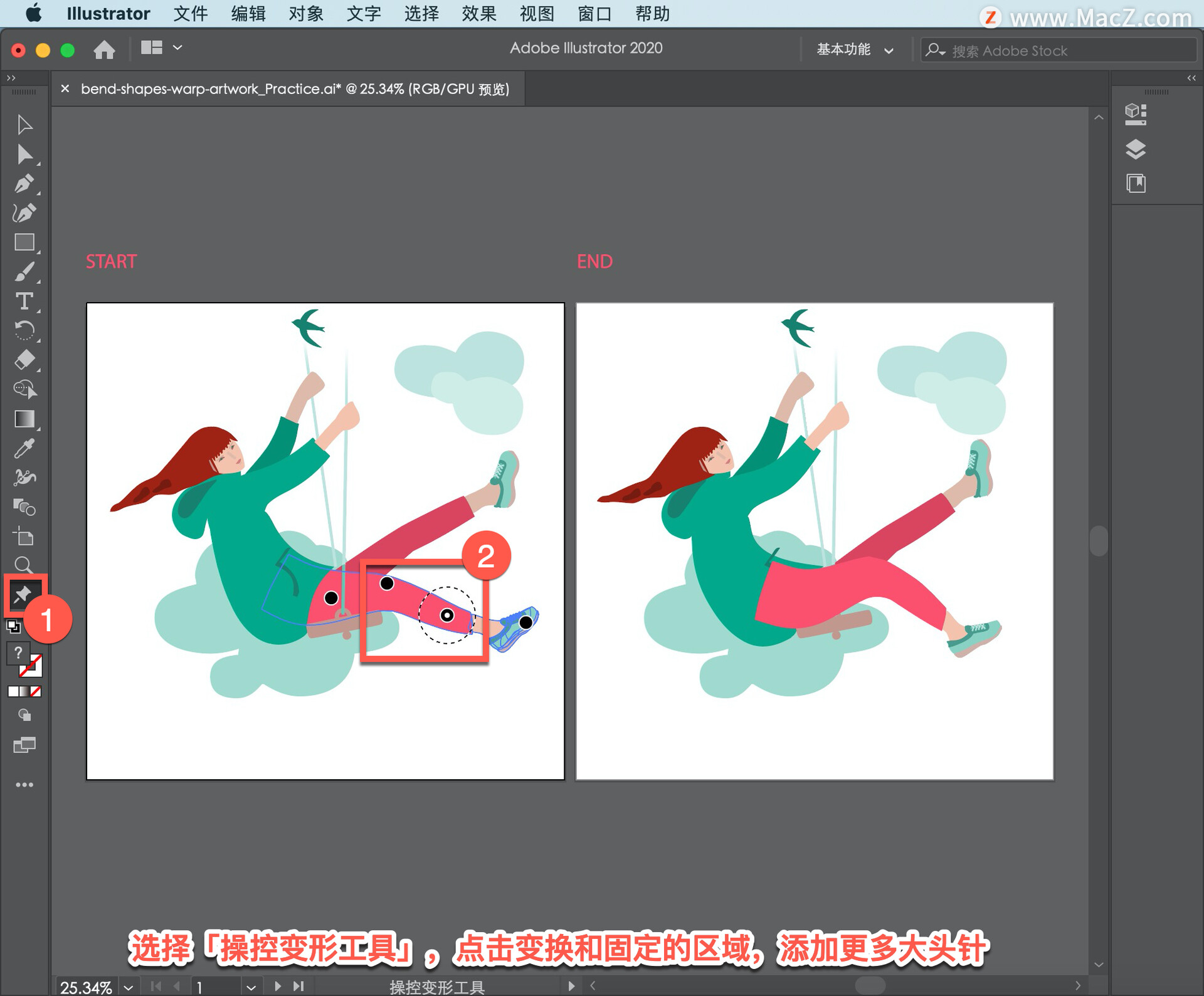Select the Zoom tool magnifier

click(24, 565)
